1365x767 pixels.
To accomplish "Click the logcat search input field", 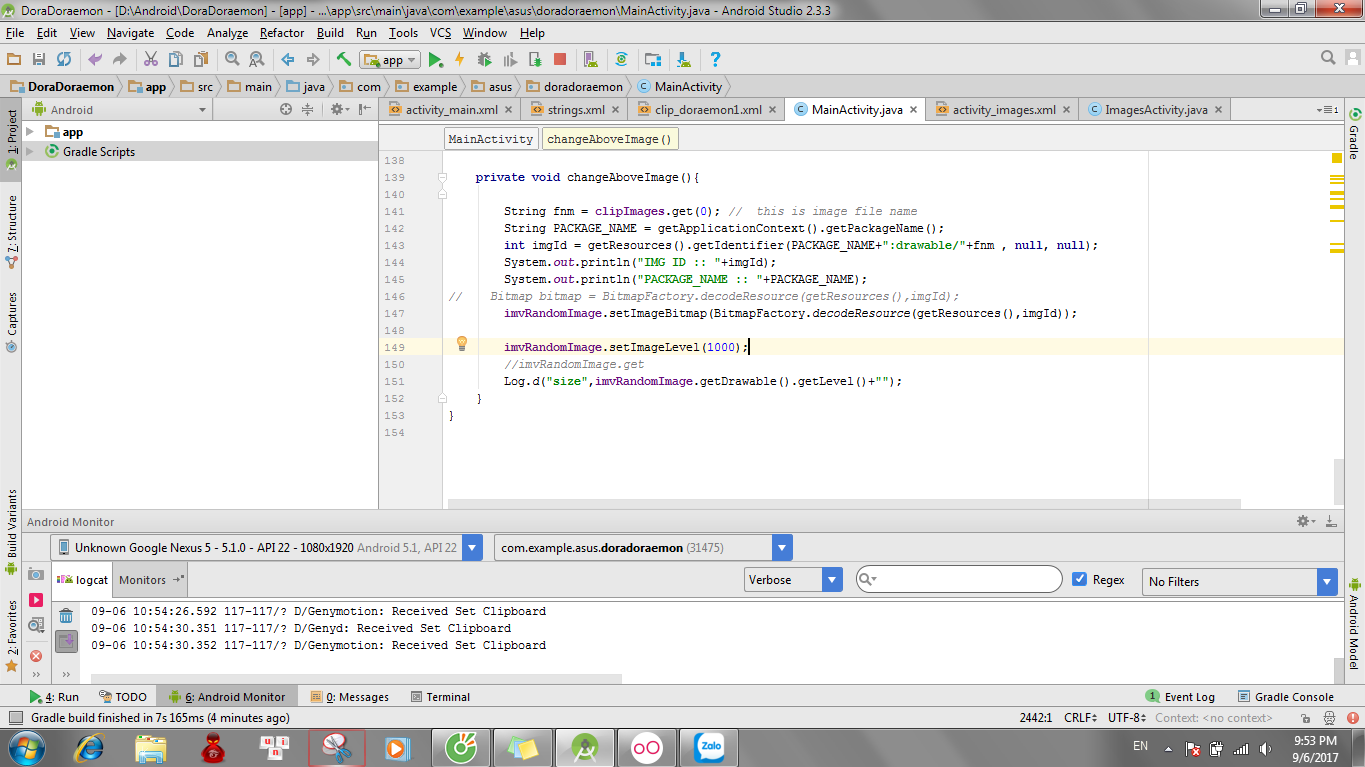I will [965, 580].
